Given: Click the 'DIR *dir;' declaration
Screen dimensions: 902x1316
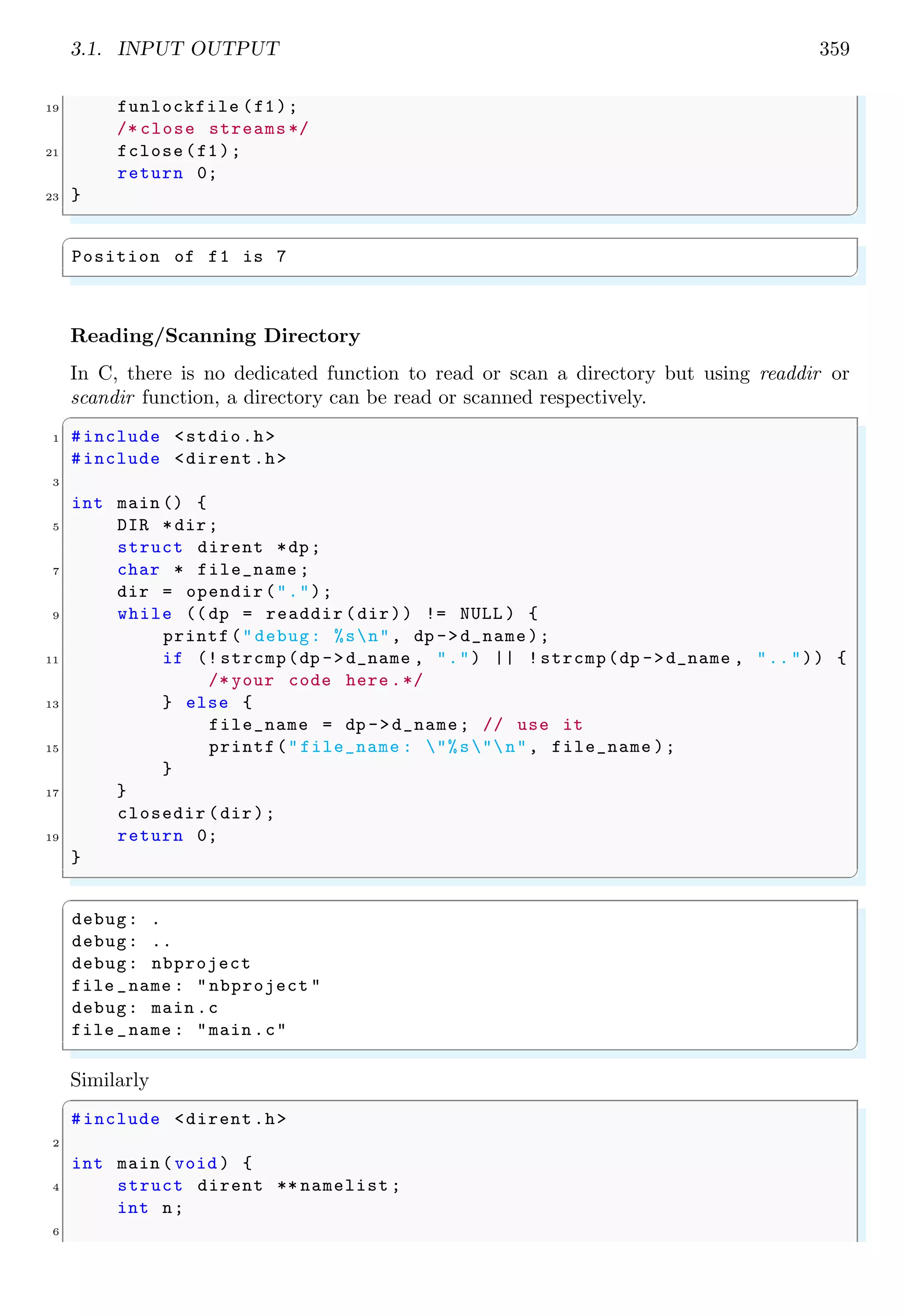Looking at the screenshot, I should 167,525.
